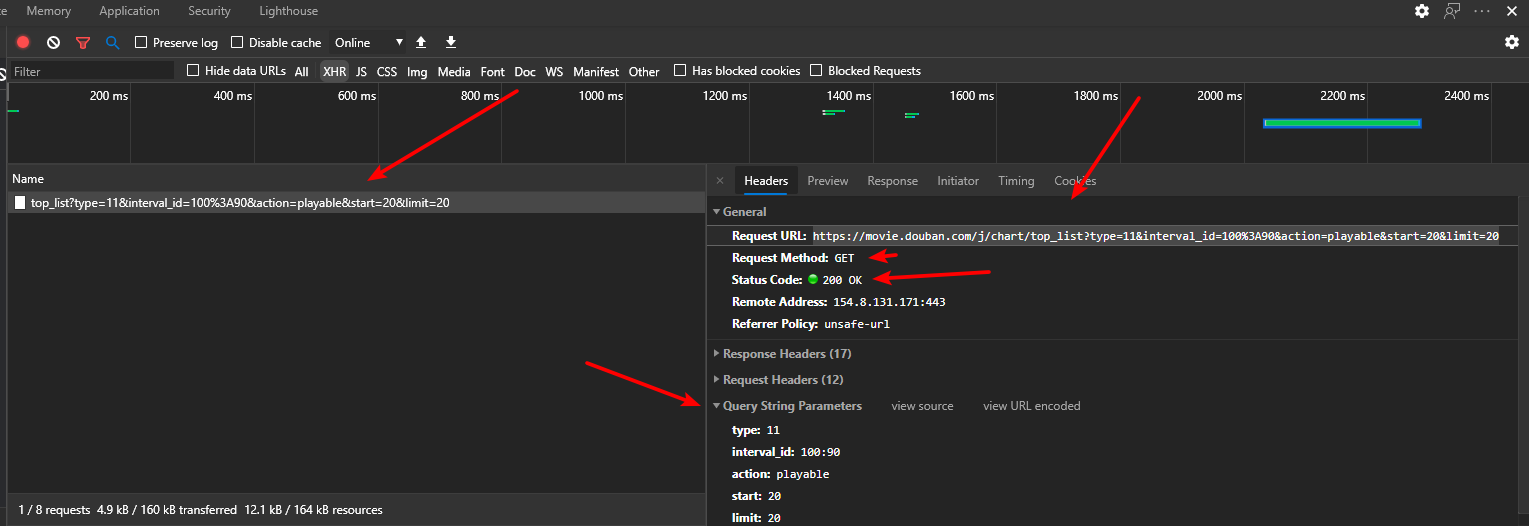Select the Request URL value
The width and height of the screenshot is (1529, 526).
pos(1155,236)
